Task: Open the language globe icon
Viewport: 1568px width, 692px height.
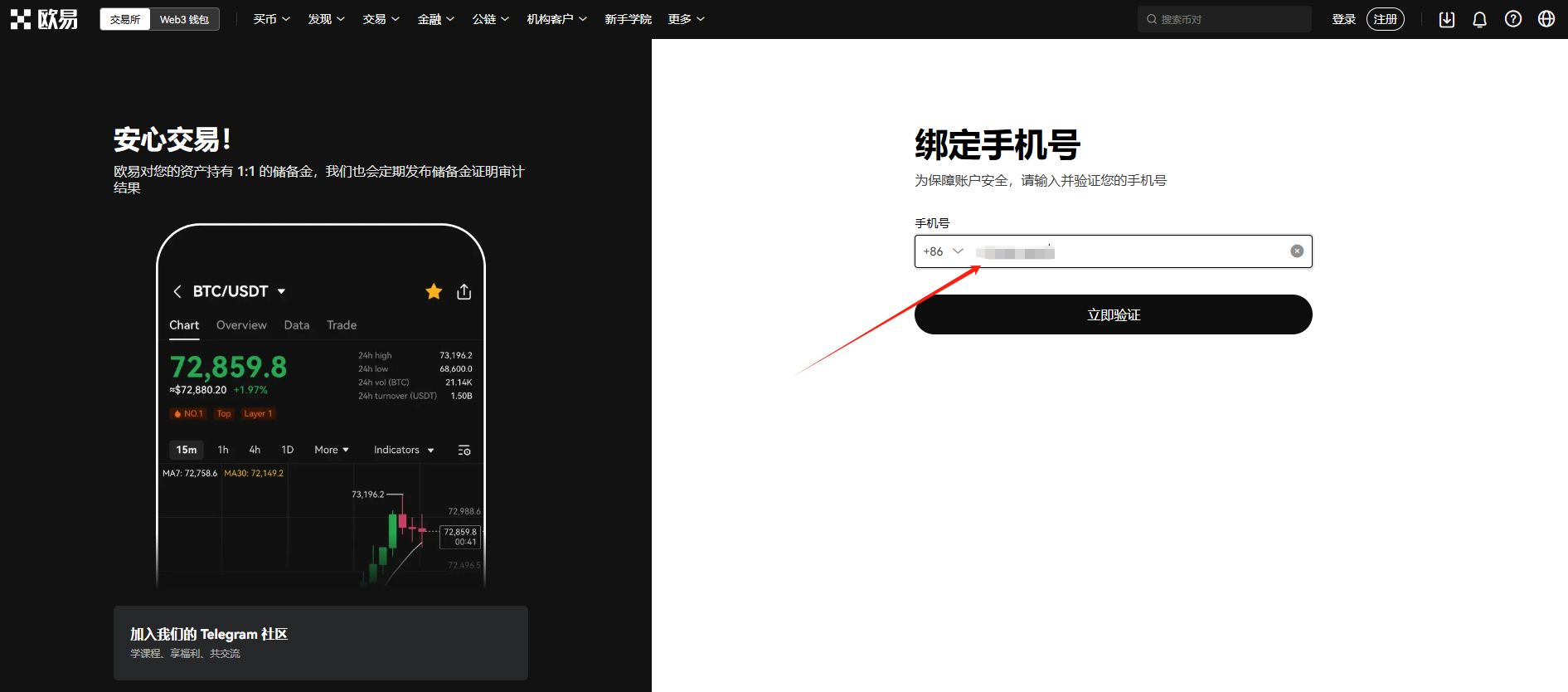Action: point(1546,19)
